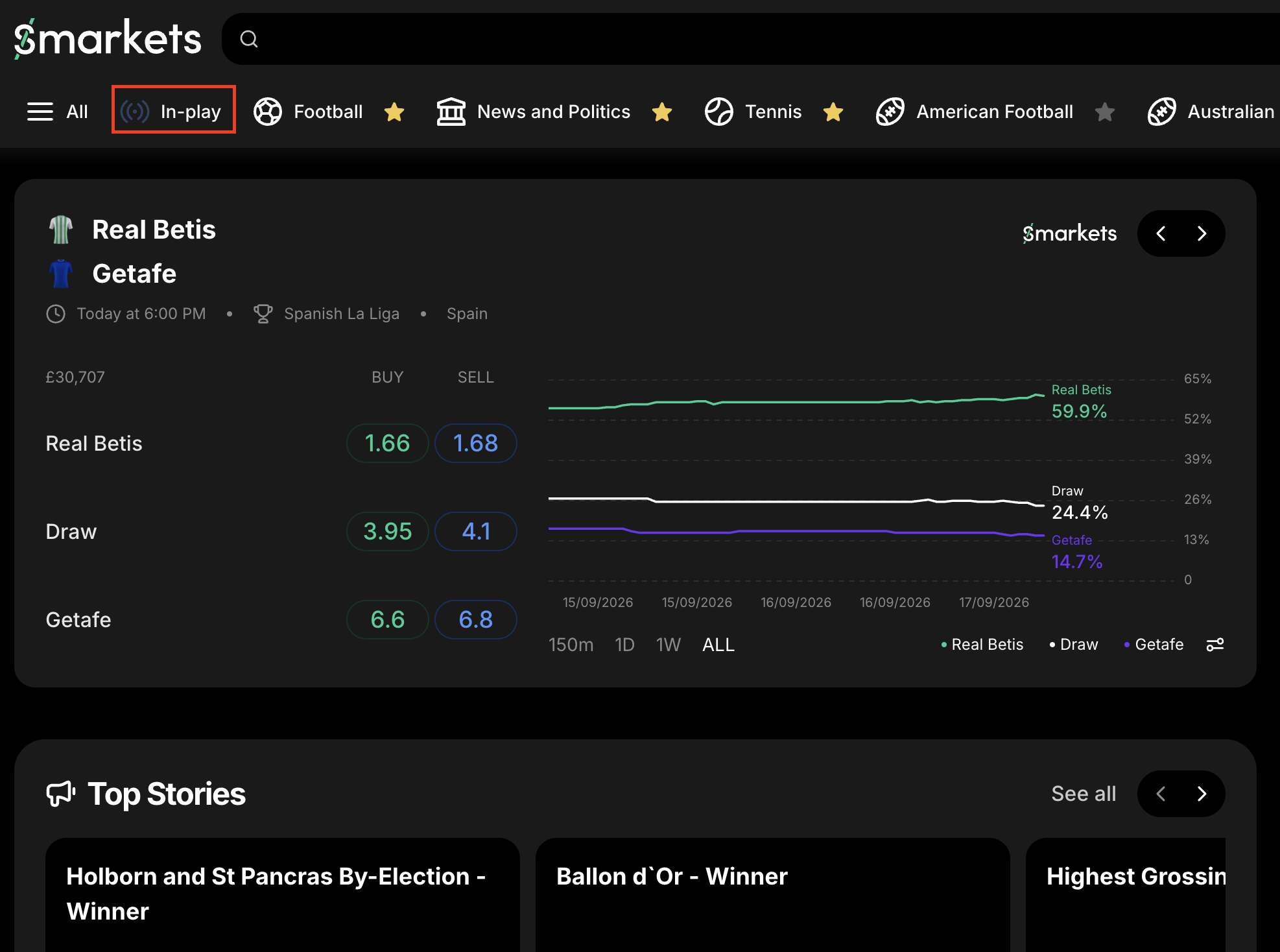
Task: Open the All hamburger menu
Action: (57, 112)
